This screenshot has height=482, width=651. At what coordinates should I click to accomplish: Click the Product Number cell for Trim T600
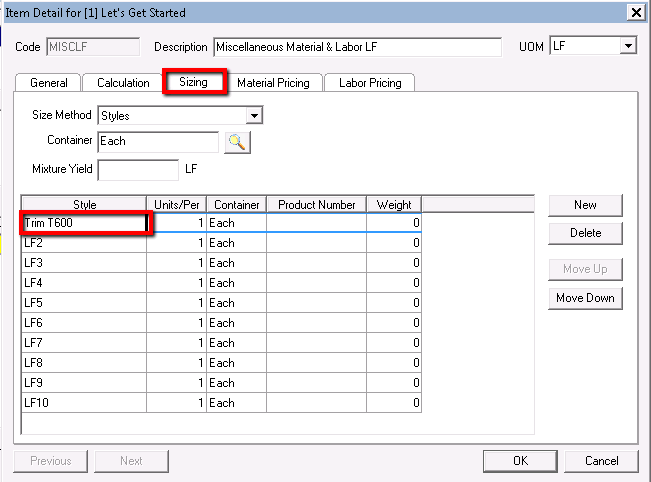pyautogui.click(x=316, y=223)
